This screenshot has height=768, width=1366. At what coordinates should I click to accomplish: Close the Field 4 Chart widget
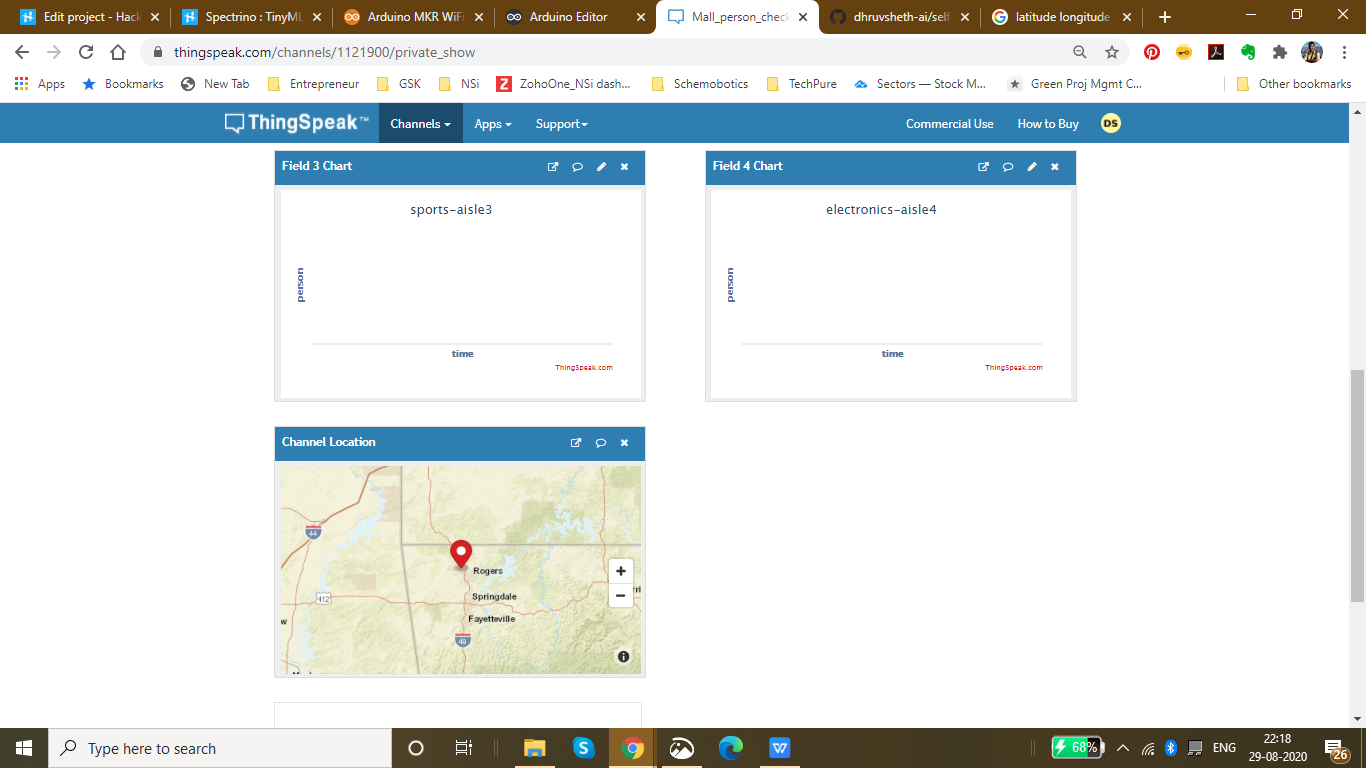(x=1054, y=167)
